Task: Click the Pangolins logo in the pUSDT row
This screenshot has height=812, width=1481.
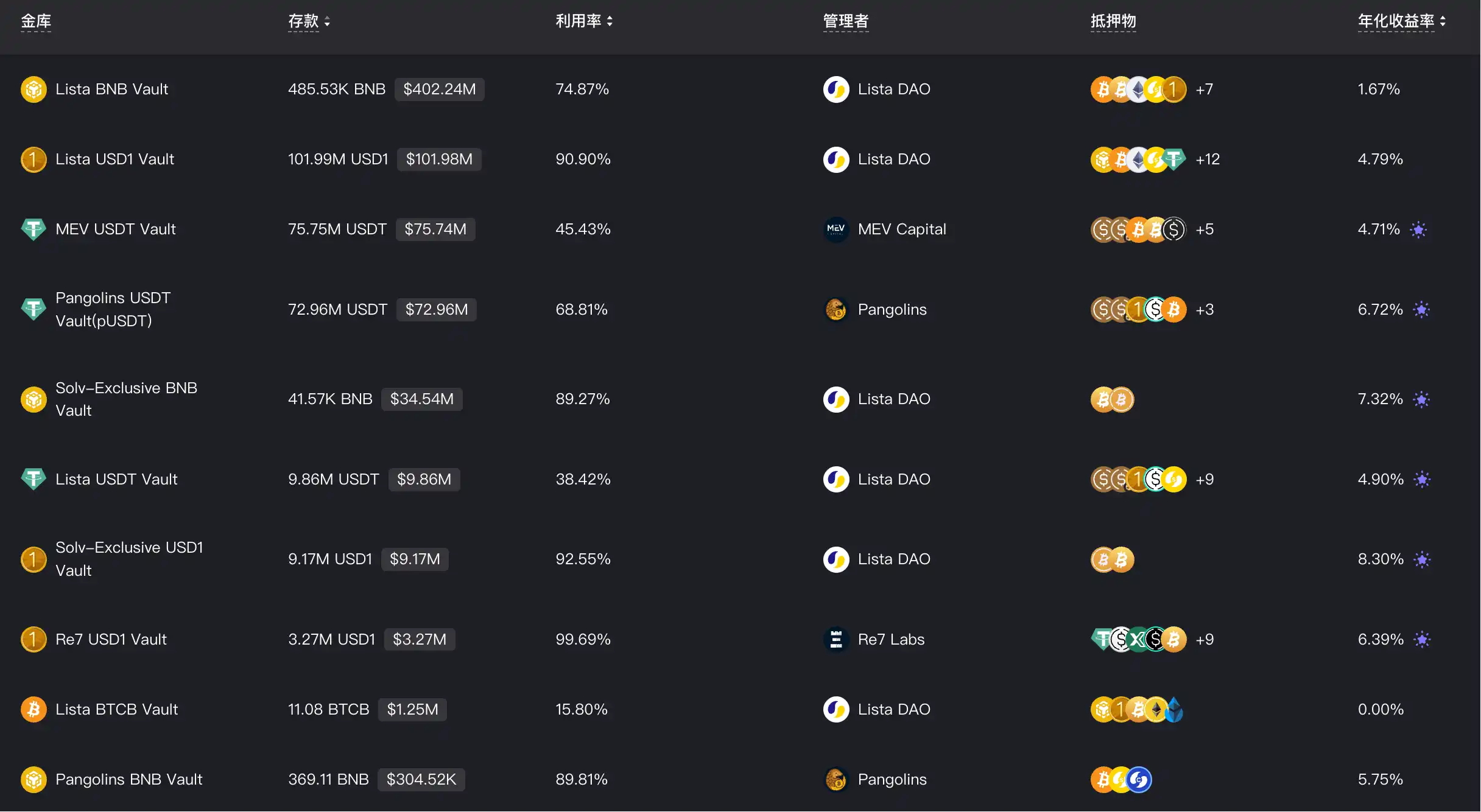Action: click(836, 310)
